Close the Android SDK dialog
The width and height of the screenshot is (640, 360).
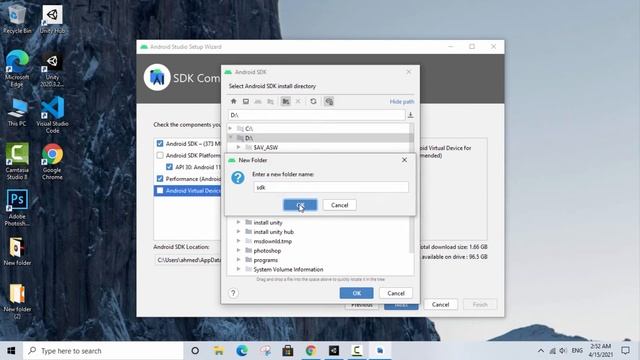pos(409,72)
